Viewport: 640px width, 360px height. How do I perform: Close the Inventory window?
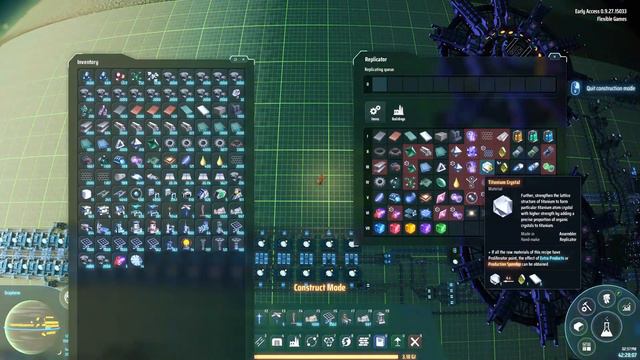point(243,60)
